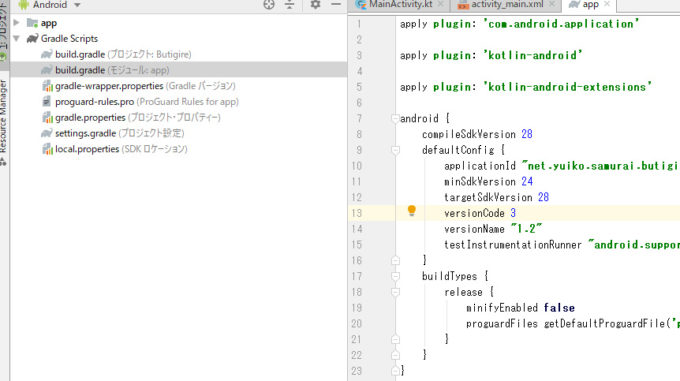The width and height of the screenshot is (680, 381).
Task: Click 'com.android.application' plugin string
Action: click(562, 24)
